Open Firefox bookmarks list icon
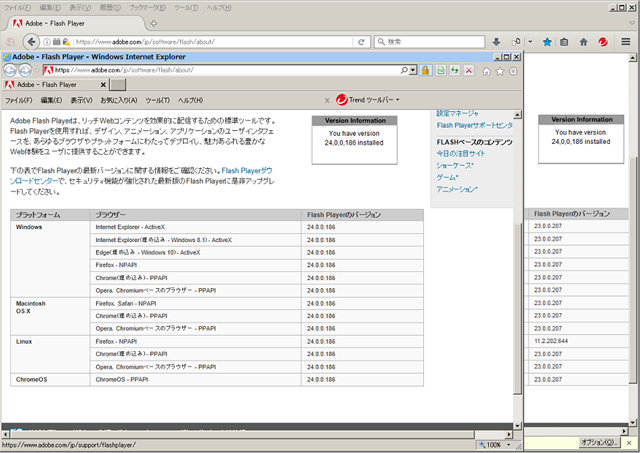This screenshot has height=453, width=640. click(564, 42)
